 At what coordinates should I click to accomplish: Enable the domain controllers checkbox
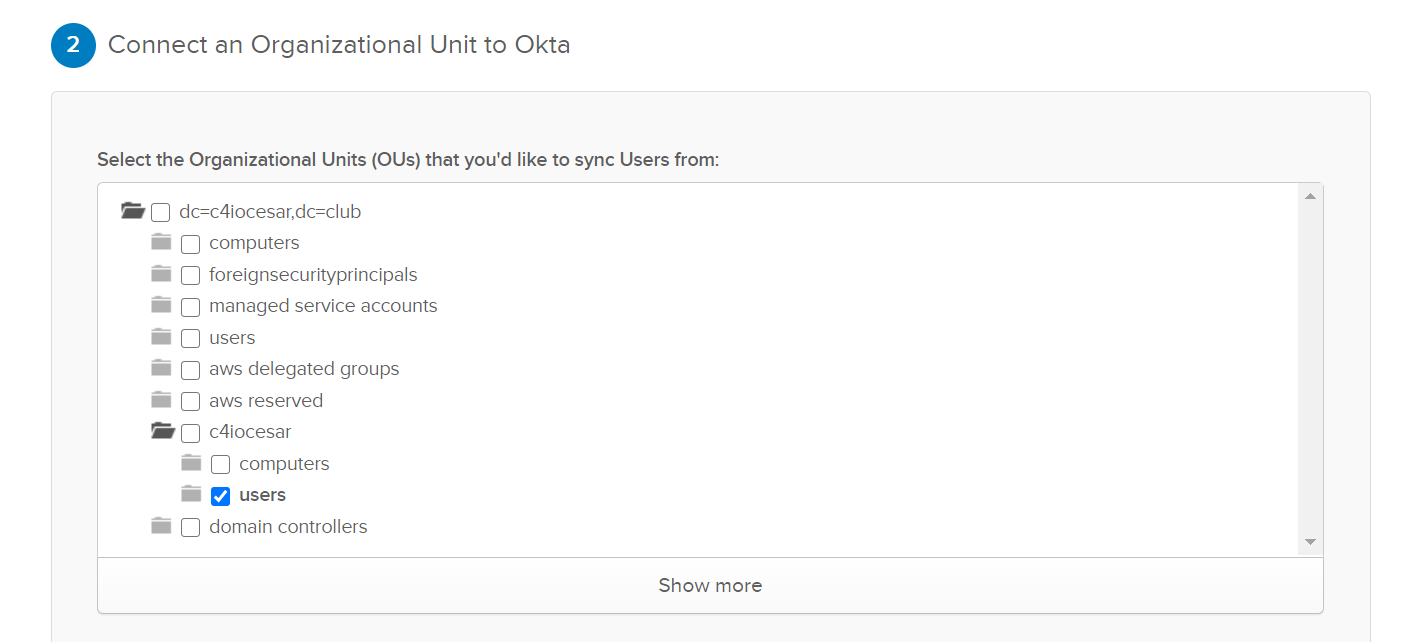pyautogui.click(x=191, y=528)
